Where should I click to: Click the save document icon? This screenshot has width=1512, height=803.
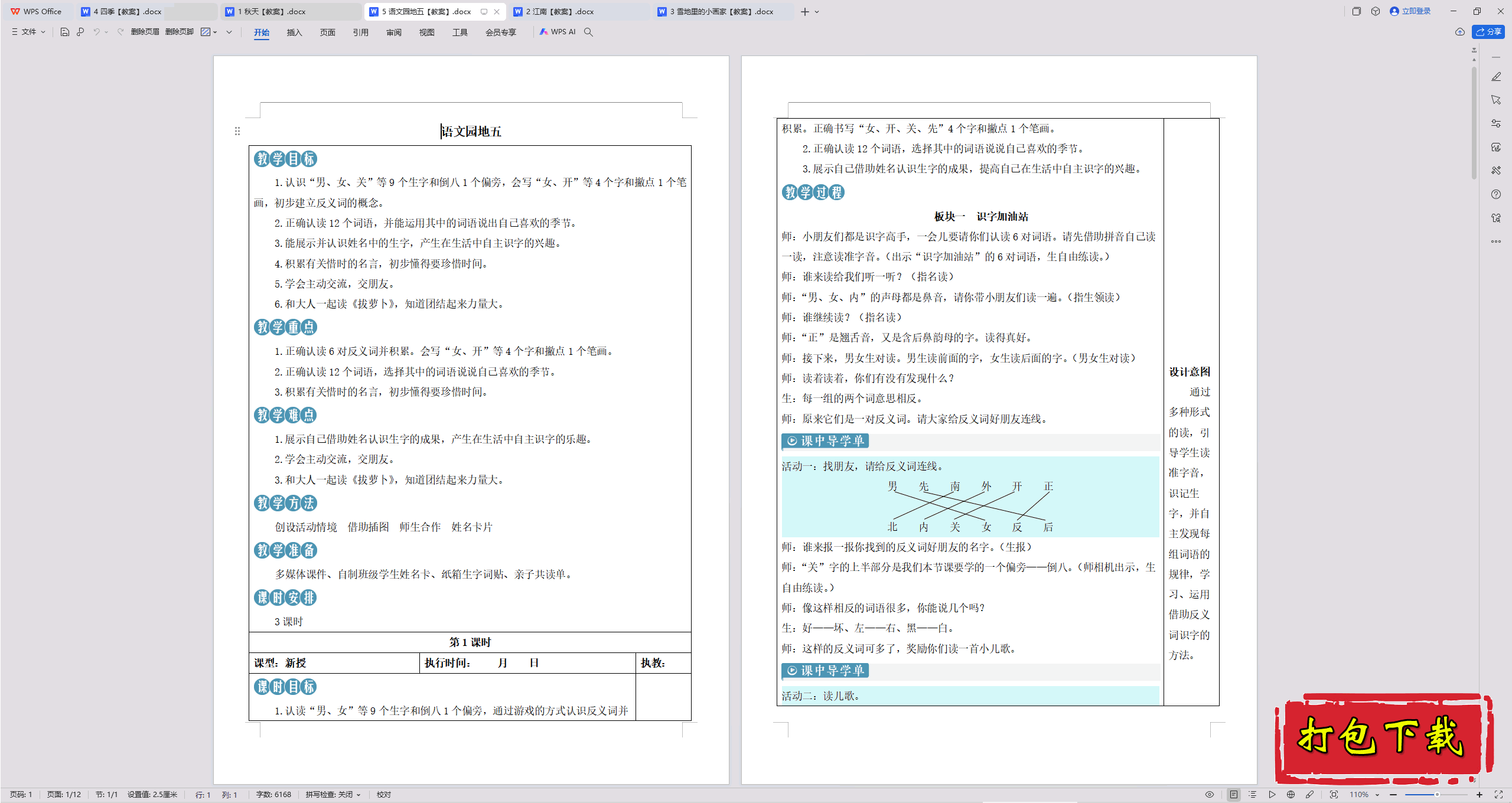point(65,32)
